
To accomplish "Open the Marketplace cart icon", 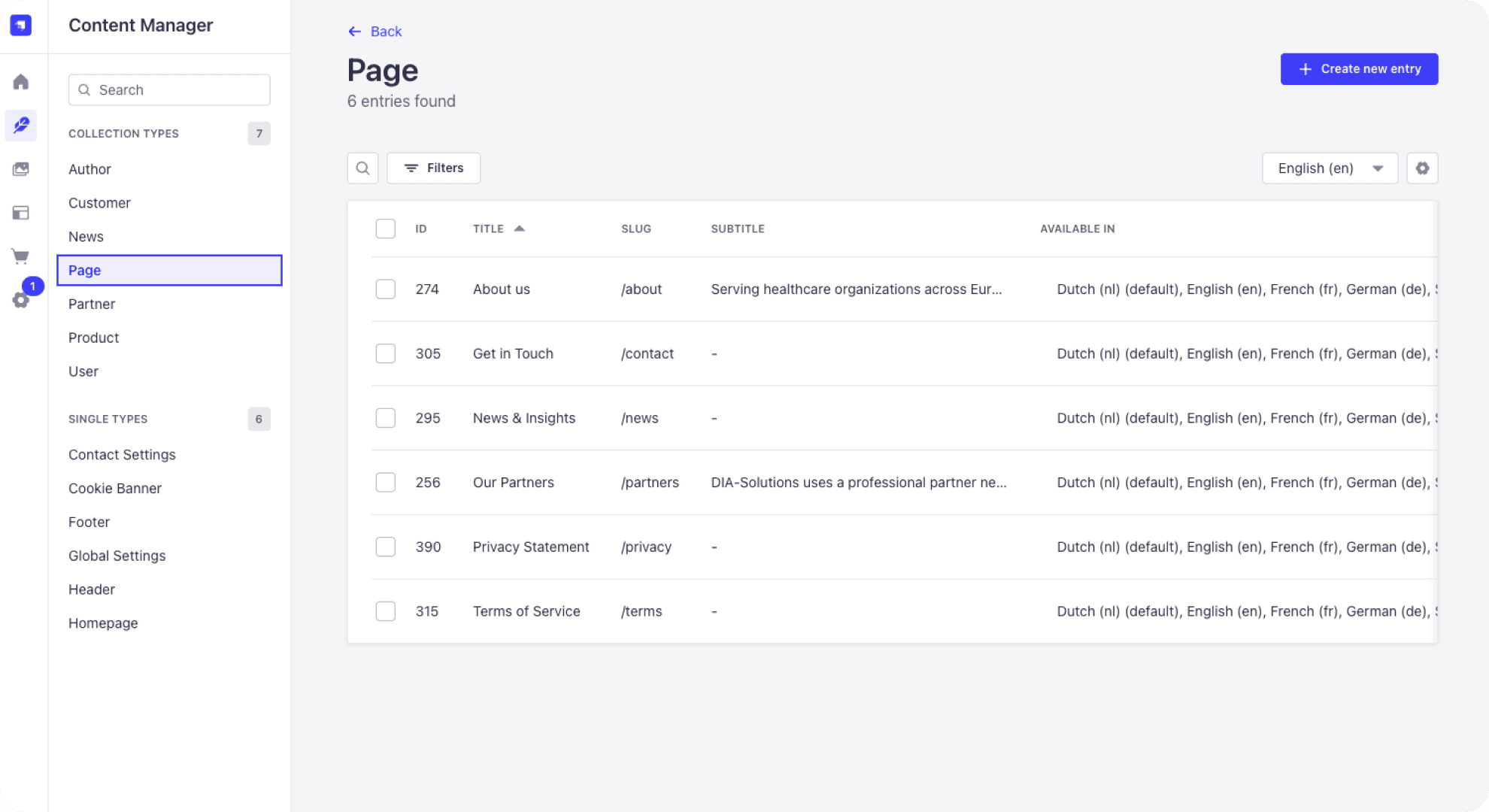I will [x=20, y=256].
